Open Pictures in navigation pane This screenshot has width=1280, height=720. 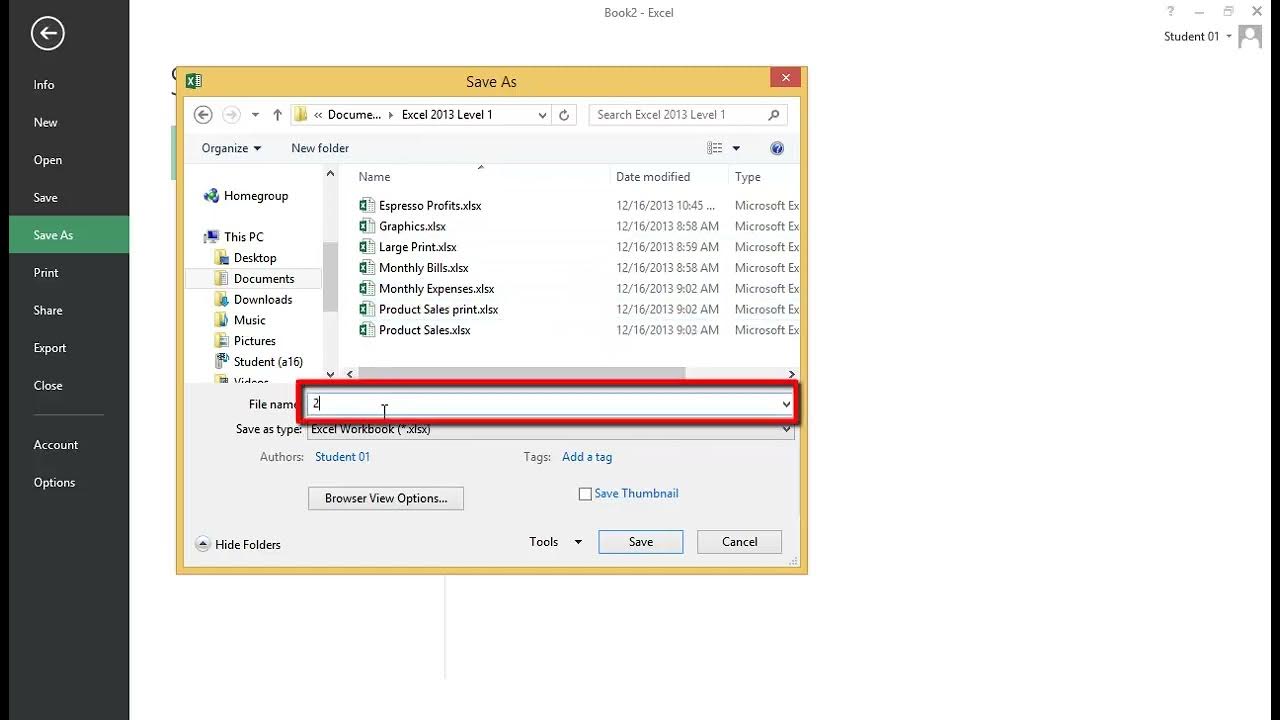click(245, 341)
